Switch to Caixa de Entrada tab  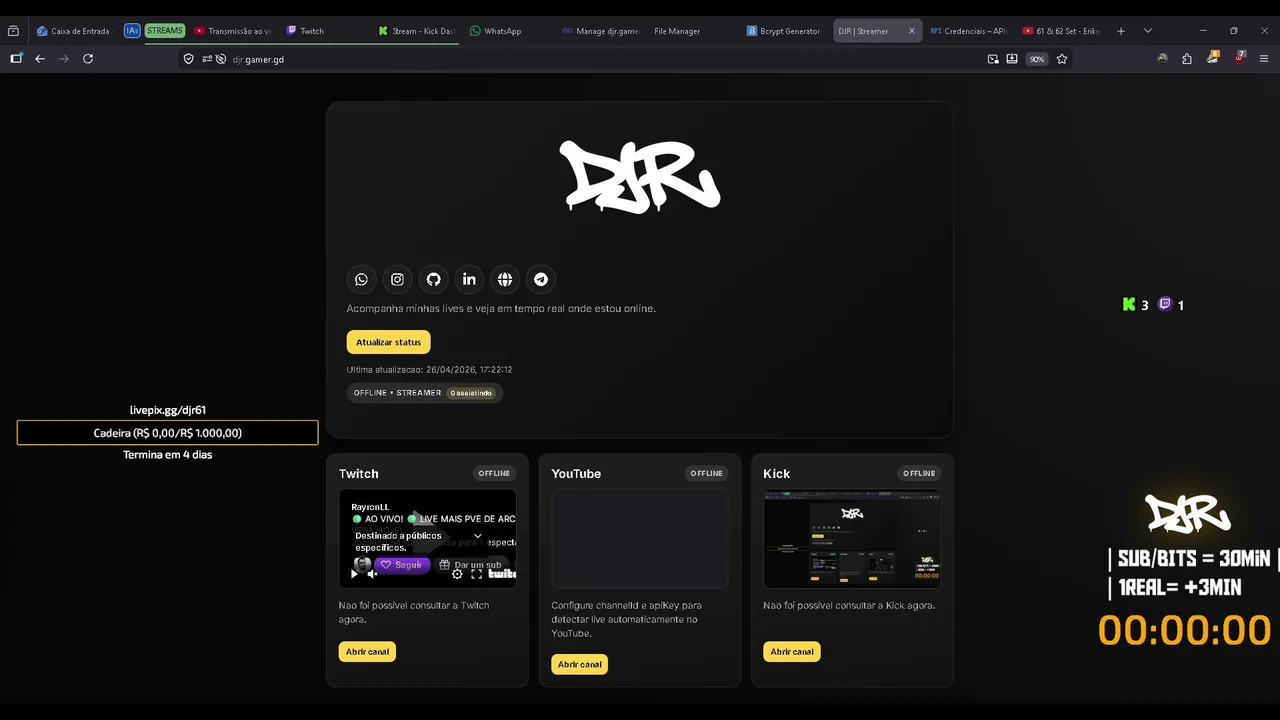[73, 31]
